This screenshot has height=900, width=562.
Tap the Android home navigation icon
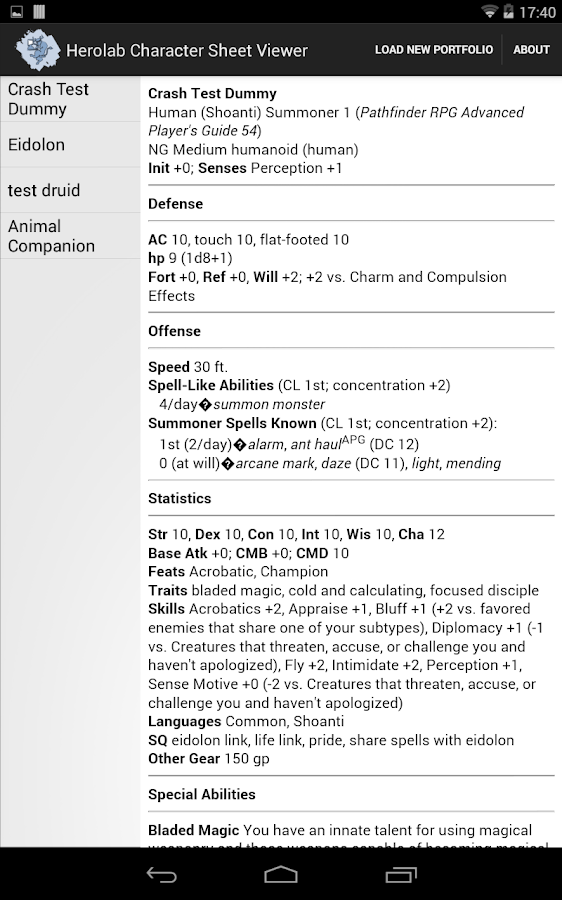click(281, 874)
